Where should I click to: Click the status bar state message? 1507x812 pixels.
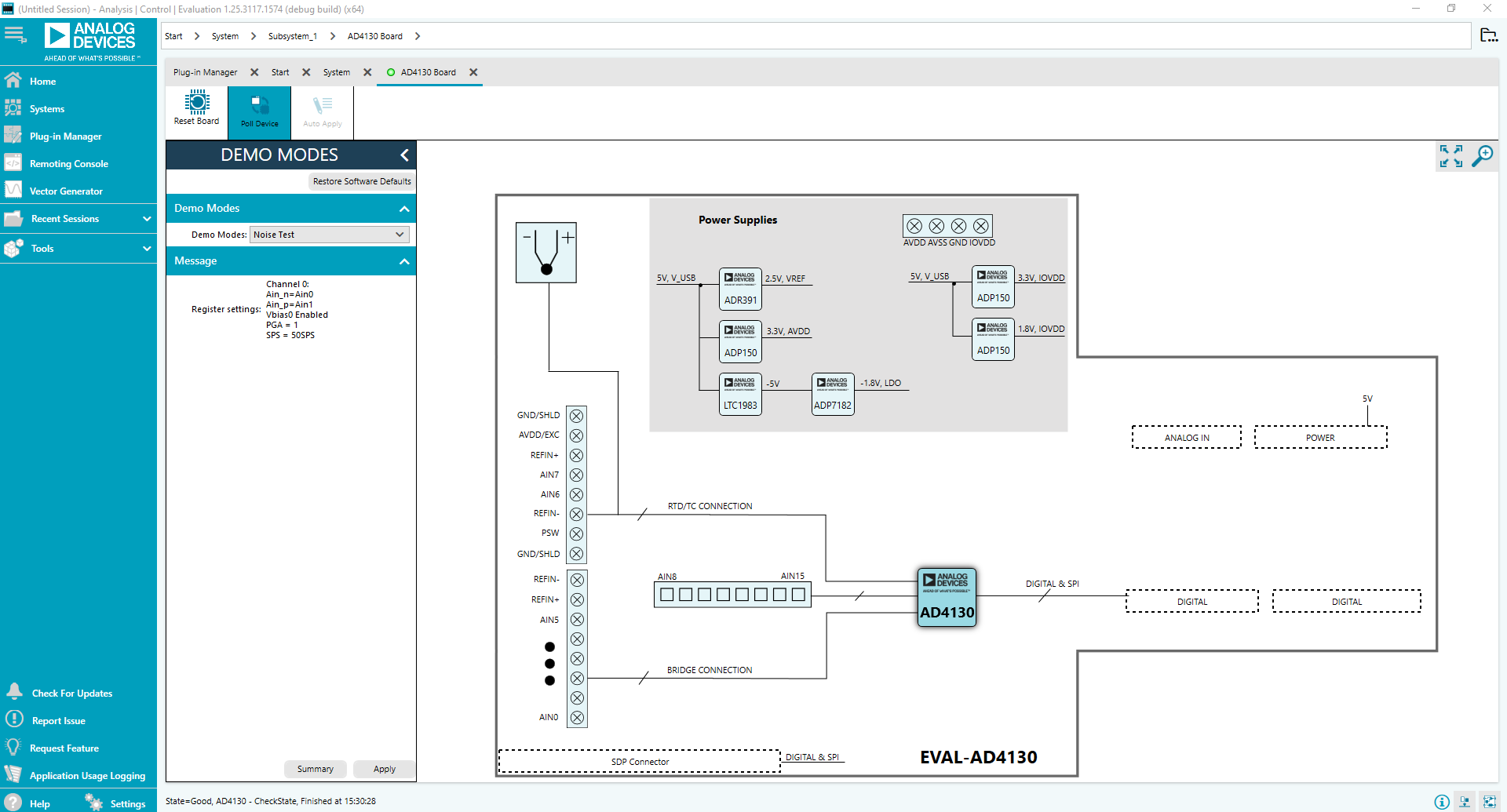pyautogui.click(x=271, y=801)
